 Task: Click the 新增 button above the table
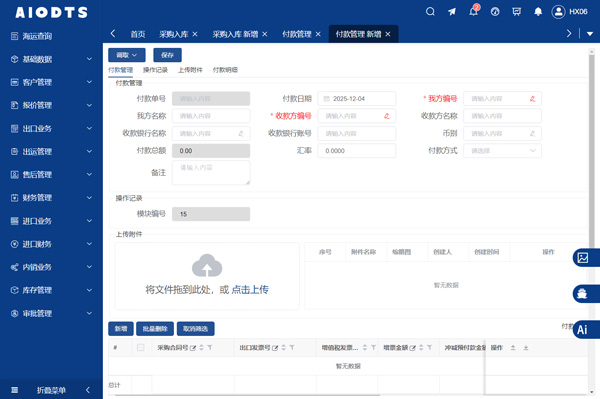point(121,329)
